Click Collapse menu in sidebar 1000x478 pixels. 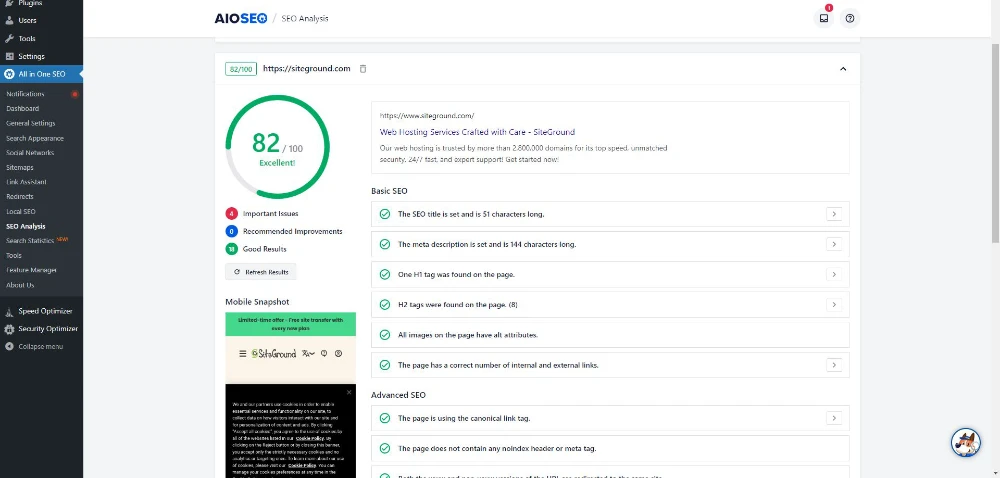pos(41,347)
